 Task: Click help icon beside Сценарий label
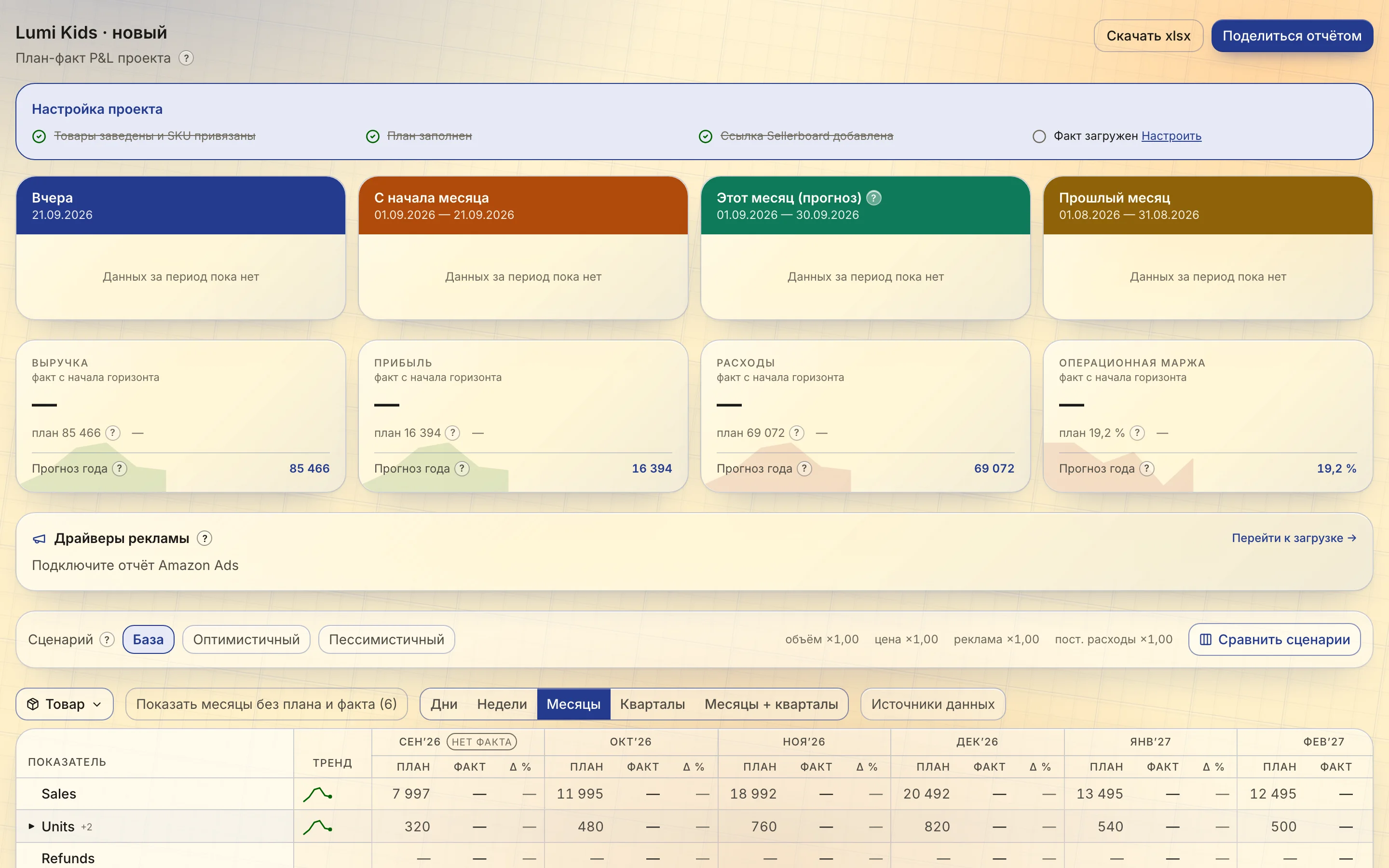tap(108, 639)
